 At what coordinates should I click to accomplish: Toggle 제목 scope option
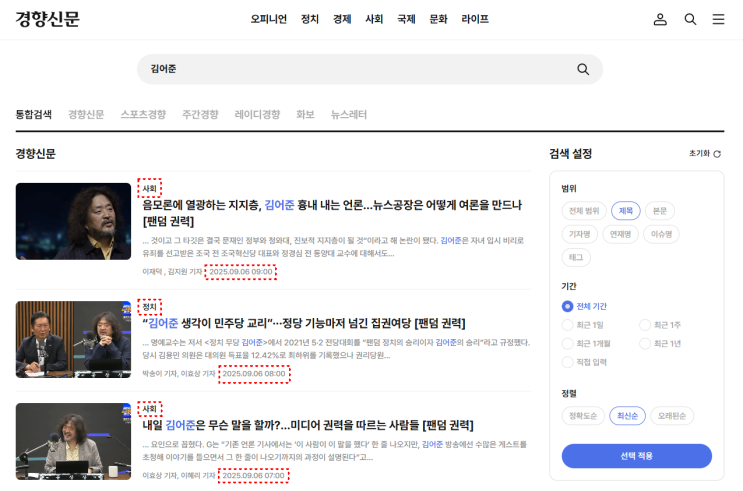click(625, 211)
